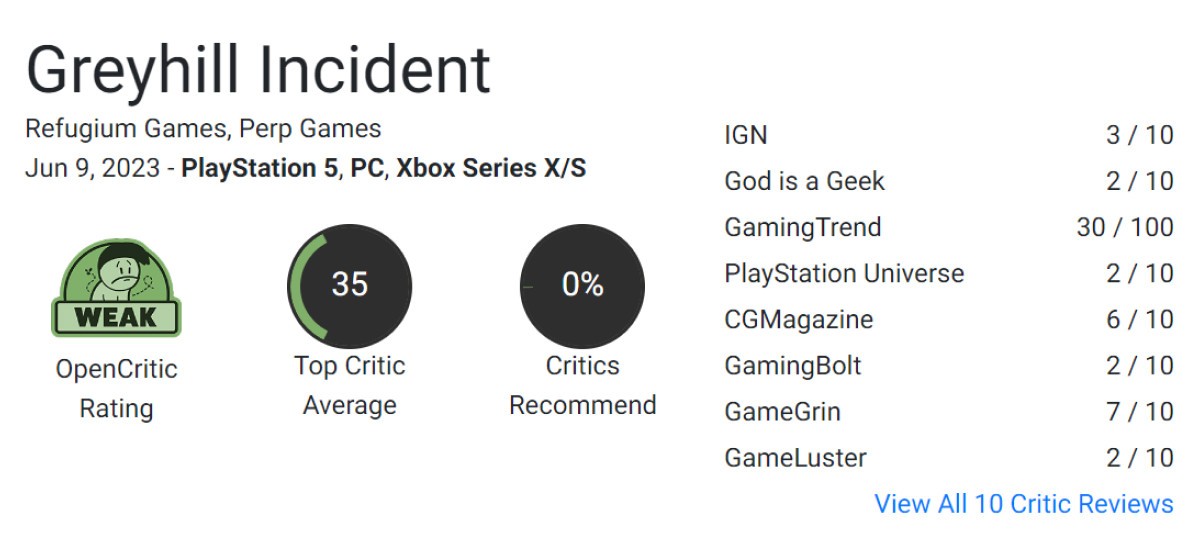1200x560 pixels.
Task: Click the Critics Recommend 0% circle
Action: click(582, 285)
